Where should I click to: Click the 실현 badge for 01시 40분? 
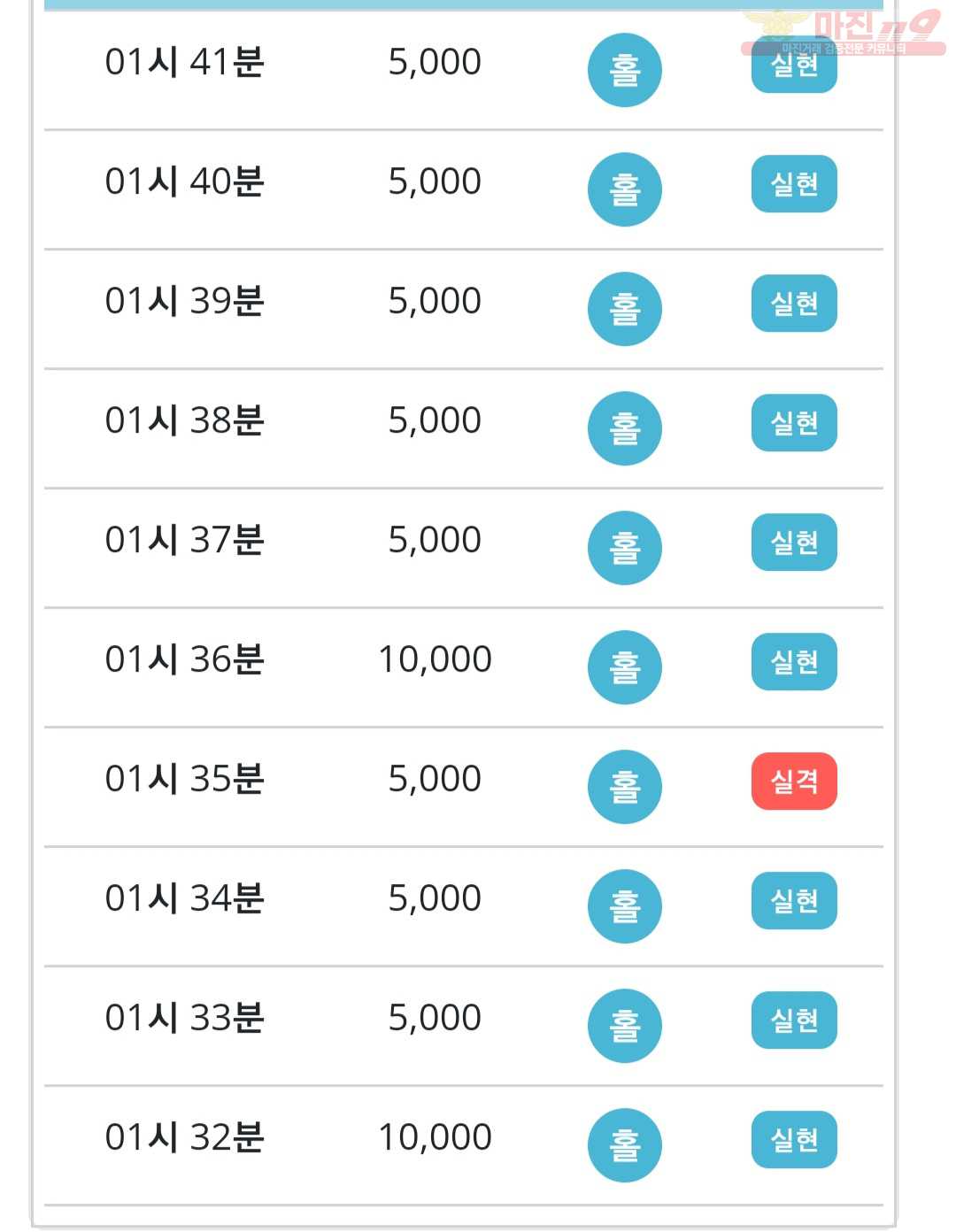coord(794,183)
